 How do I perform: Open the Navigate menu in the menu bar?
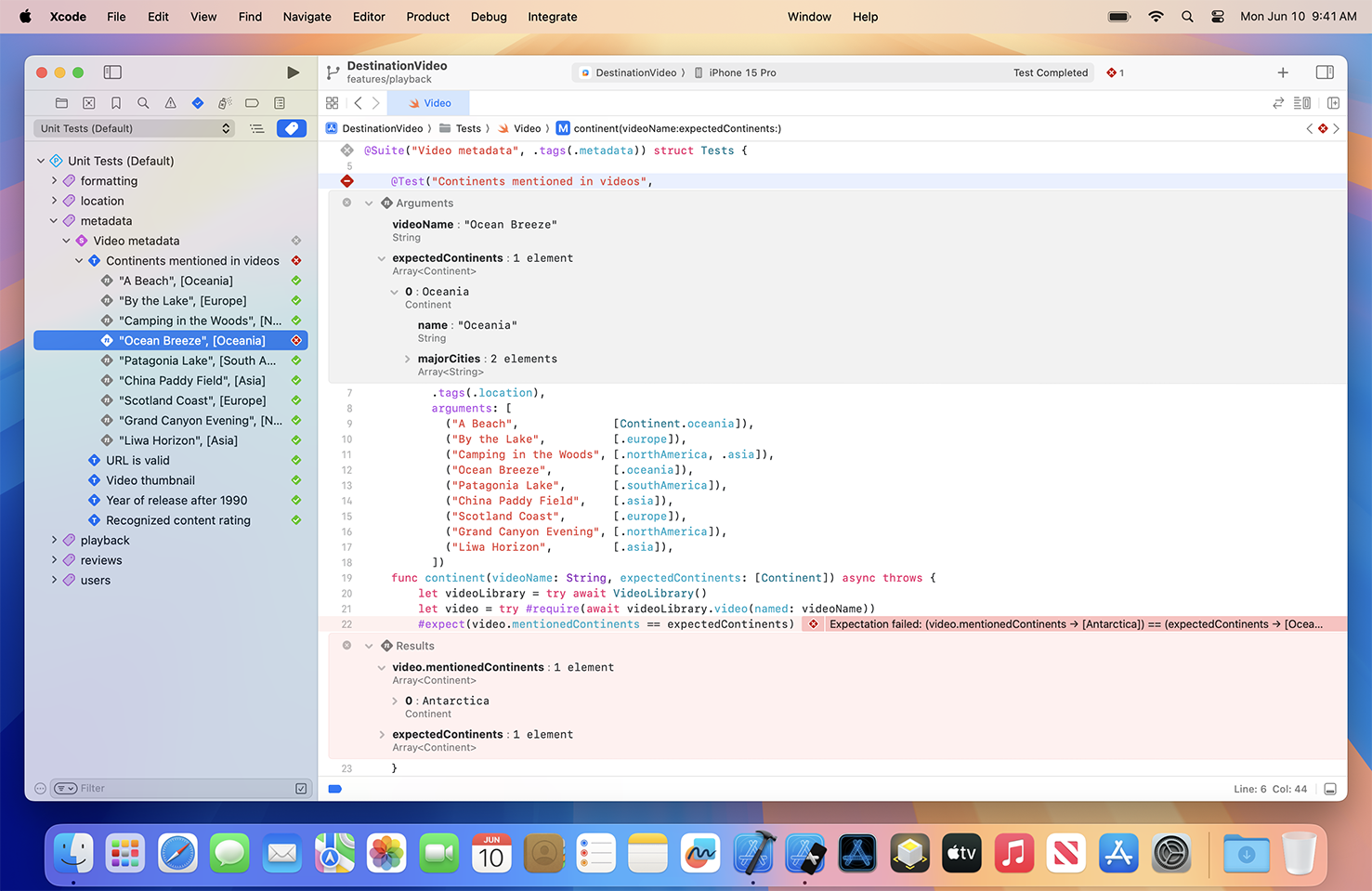tap(307, 17)
